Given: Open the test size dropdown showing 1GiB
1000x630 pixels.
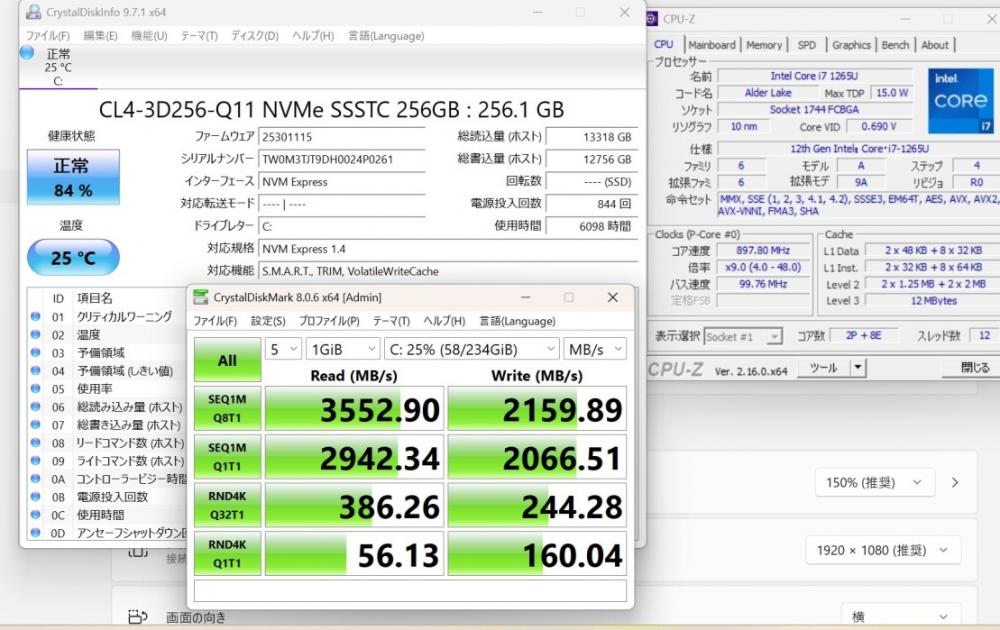Looking at the screenshot, I should click(x=342, y=348).
